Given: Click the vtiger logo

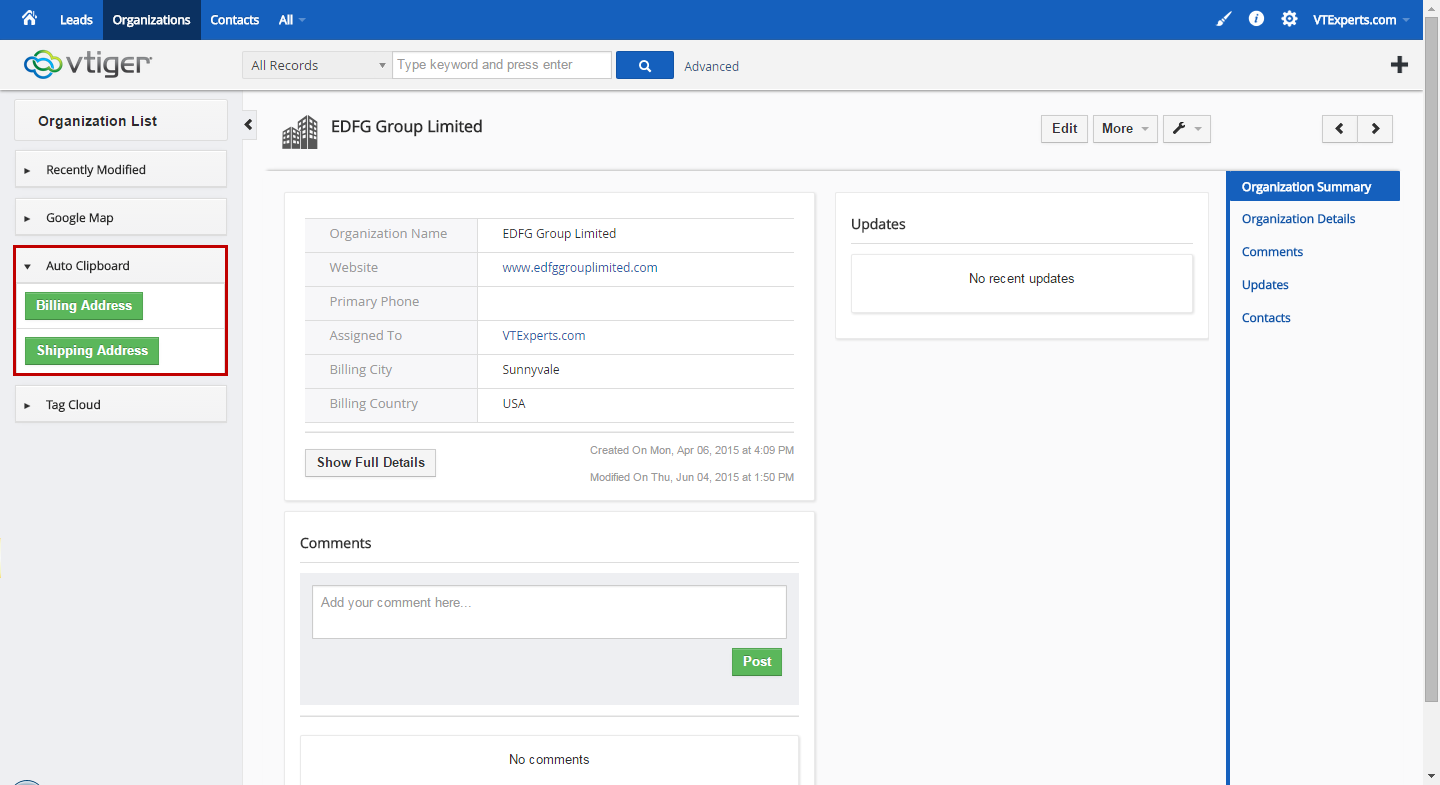Looking at the screenshot, I should point(88,65).
